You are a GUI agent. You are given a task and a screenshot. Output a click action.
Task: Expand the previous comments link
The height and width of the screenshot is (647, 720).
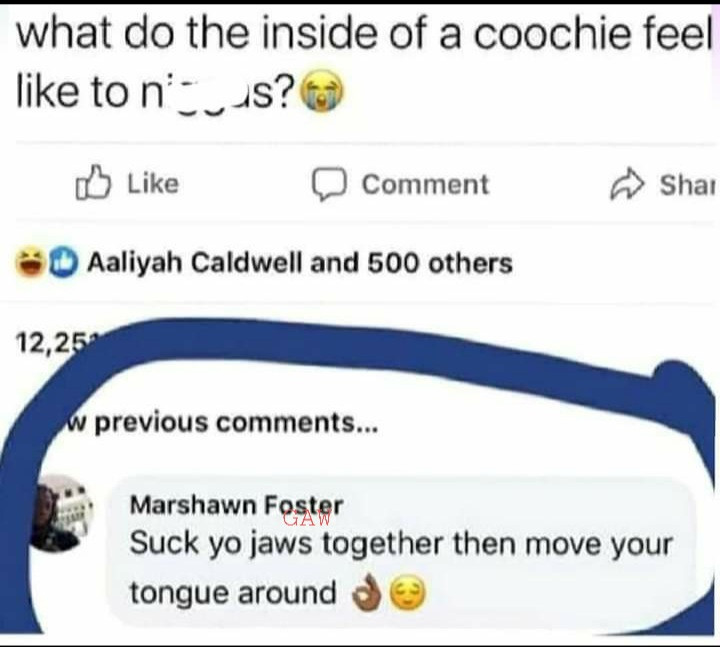coord(221,422)
